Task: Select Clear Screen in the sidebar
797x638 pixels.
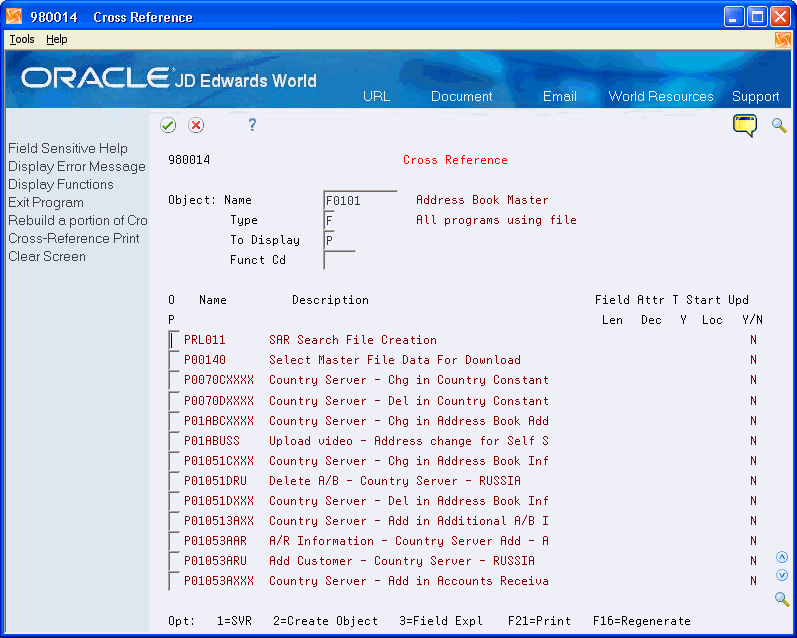Action: coord(47,256)
